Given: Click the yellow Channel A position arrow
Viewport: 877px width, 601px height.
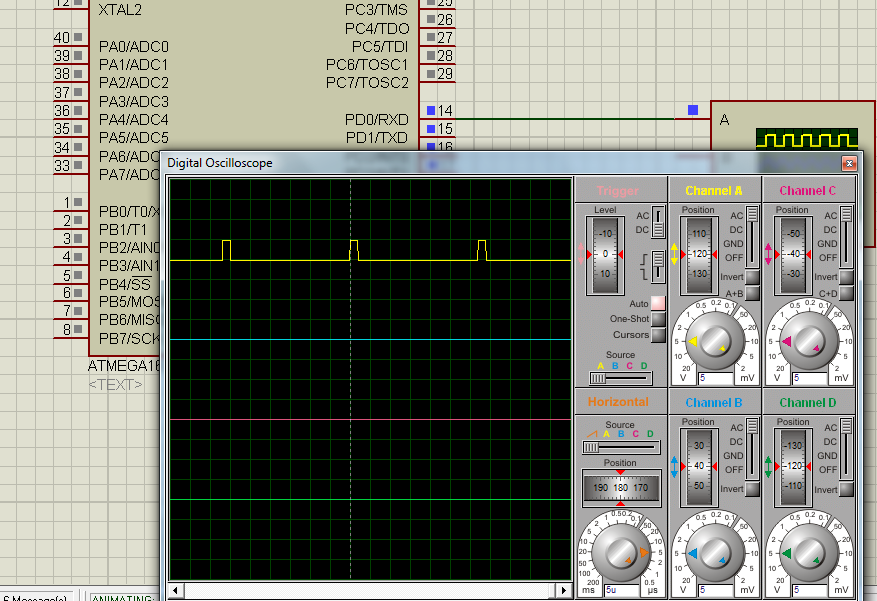Looking at the screenshot, I should point(675,254).
